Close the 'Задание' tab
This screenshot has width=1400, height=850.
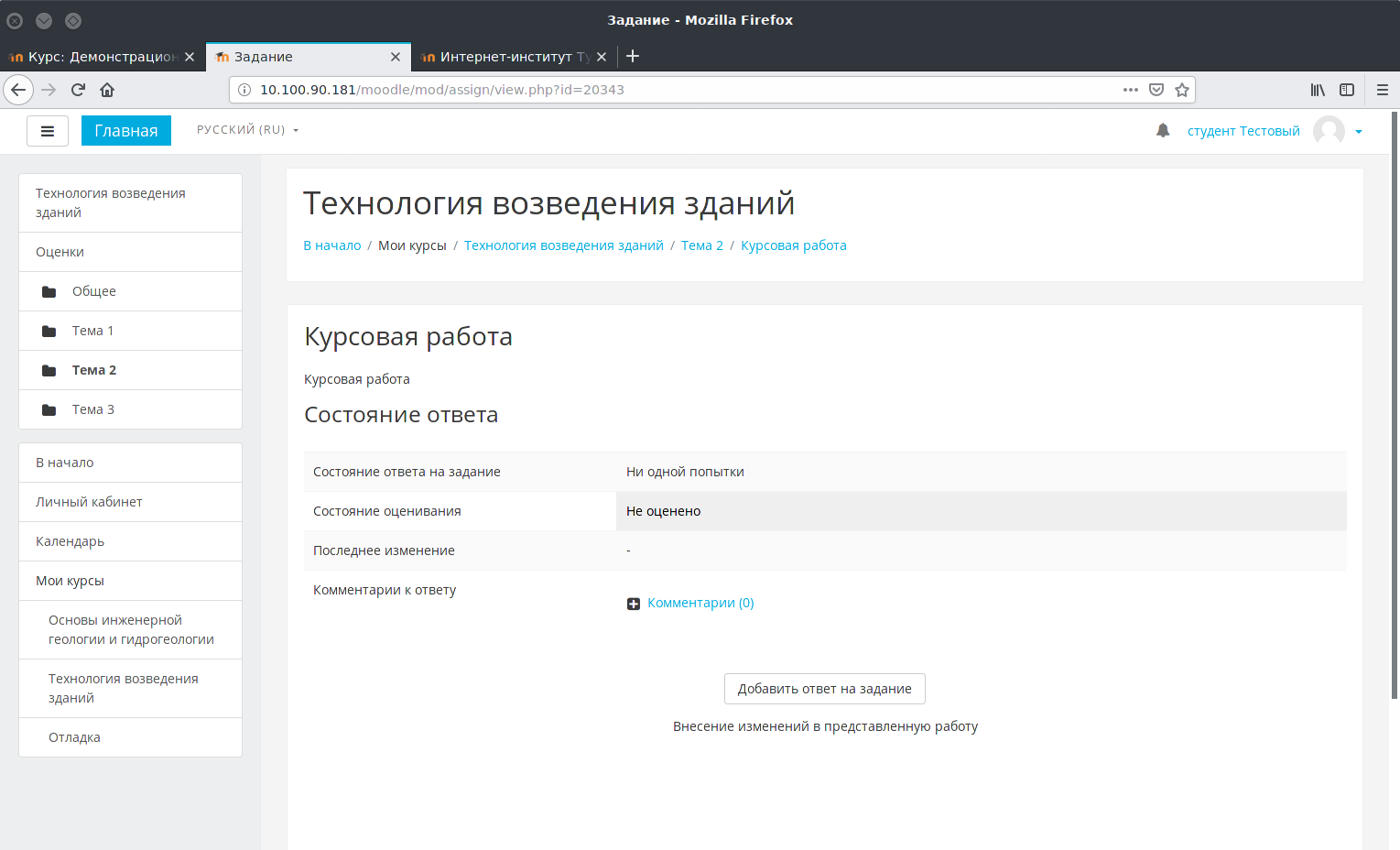tap(396, 57)
